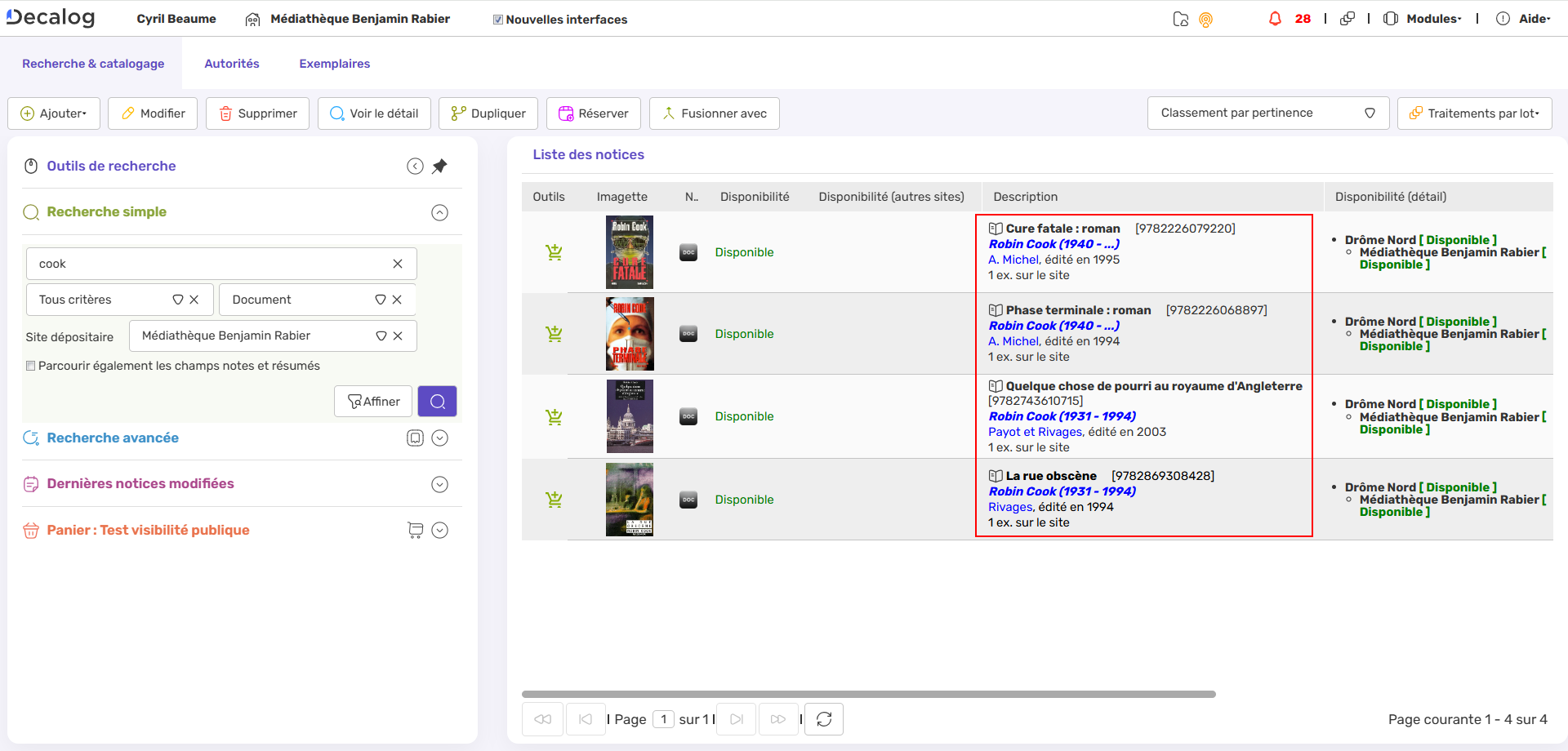
Task: Uncheck the 'Nouvelles interfaces' option
Action: [x=496, y=18]
